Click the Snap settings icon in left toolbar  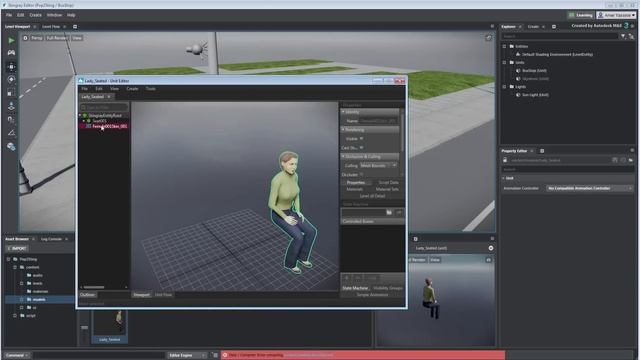pos(11,120)
